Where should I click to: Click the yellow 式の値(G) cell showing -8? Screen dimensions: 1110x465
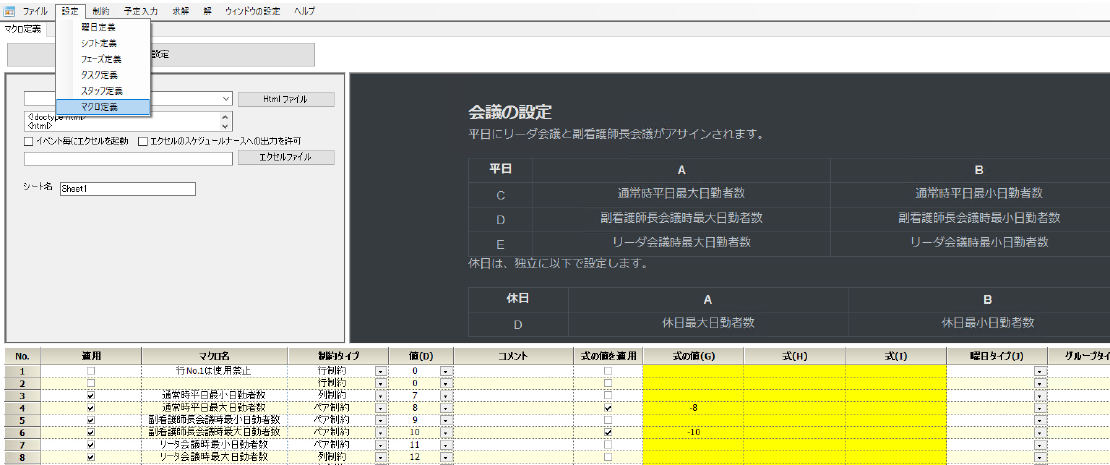pyautogui.click(x=693, y=408)
